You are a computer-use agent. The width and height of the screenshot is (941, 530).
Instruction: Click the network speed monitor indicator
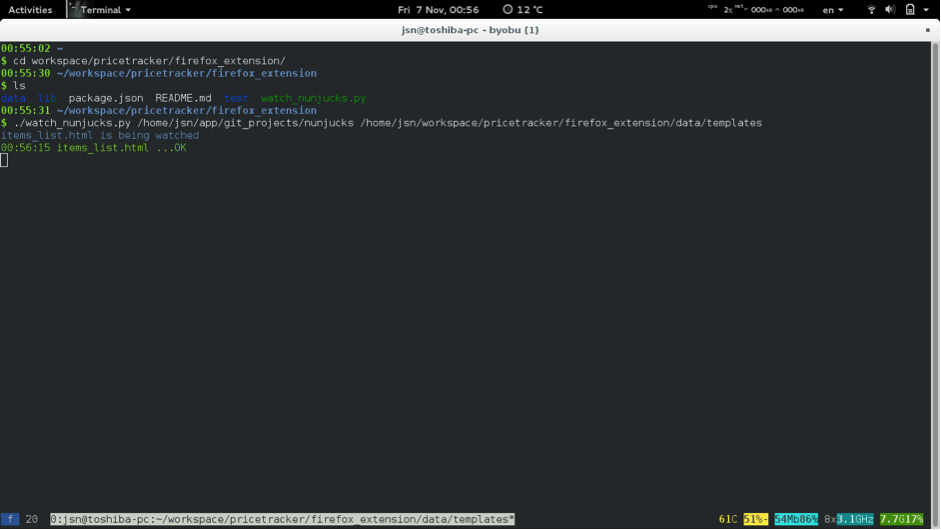(x=769, y=9)
